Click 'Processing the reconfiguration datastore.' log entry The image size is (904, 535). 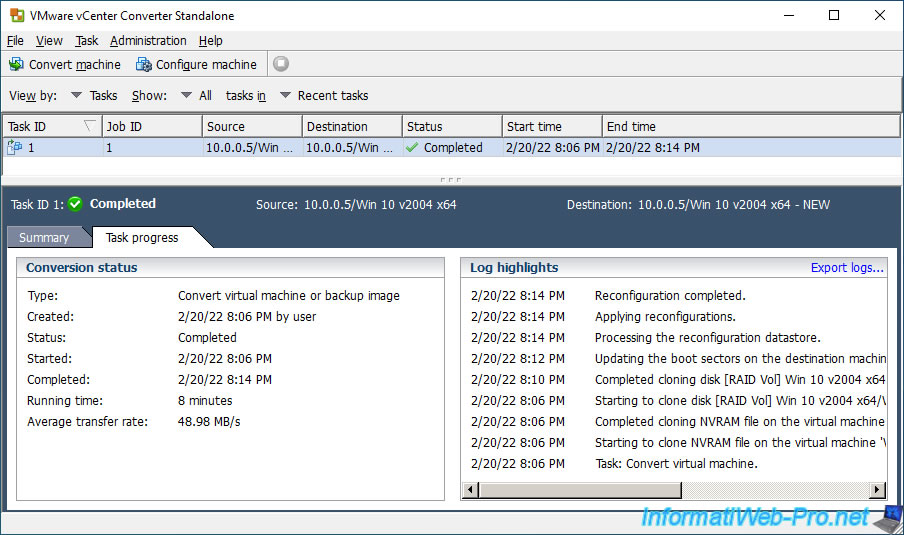point(707,337)
